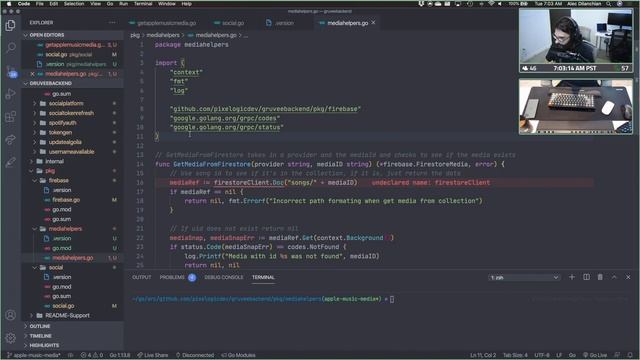Open the Output panel tab
640x360 pixels.
coord(142,277)
